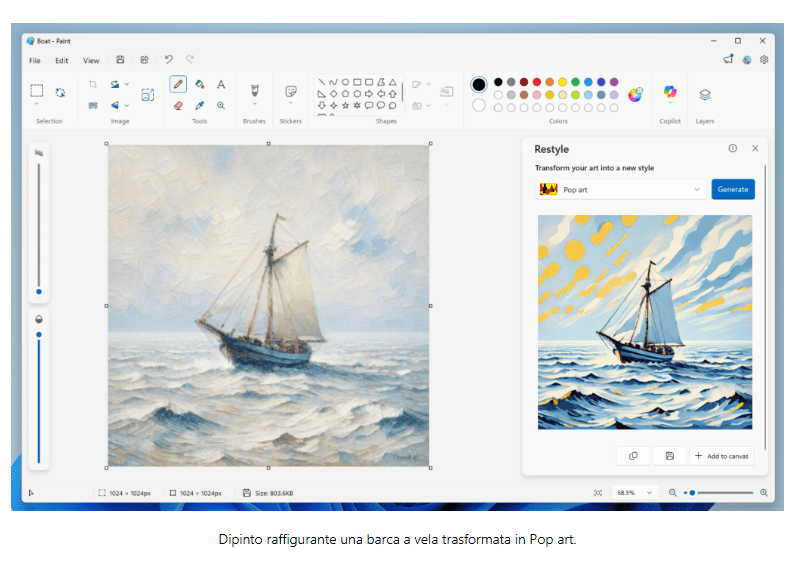Image resolution: width=793 pixels, height=563 pixels.
Task: Activate the Text tool
Action: point(221,84)
